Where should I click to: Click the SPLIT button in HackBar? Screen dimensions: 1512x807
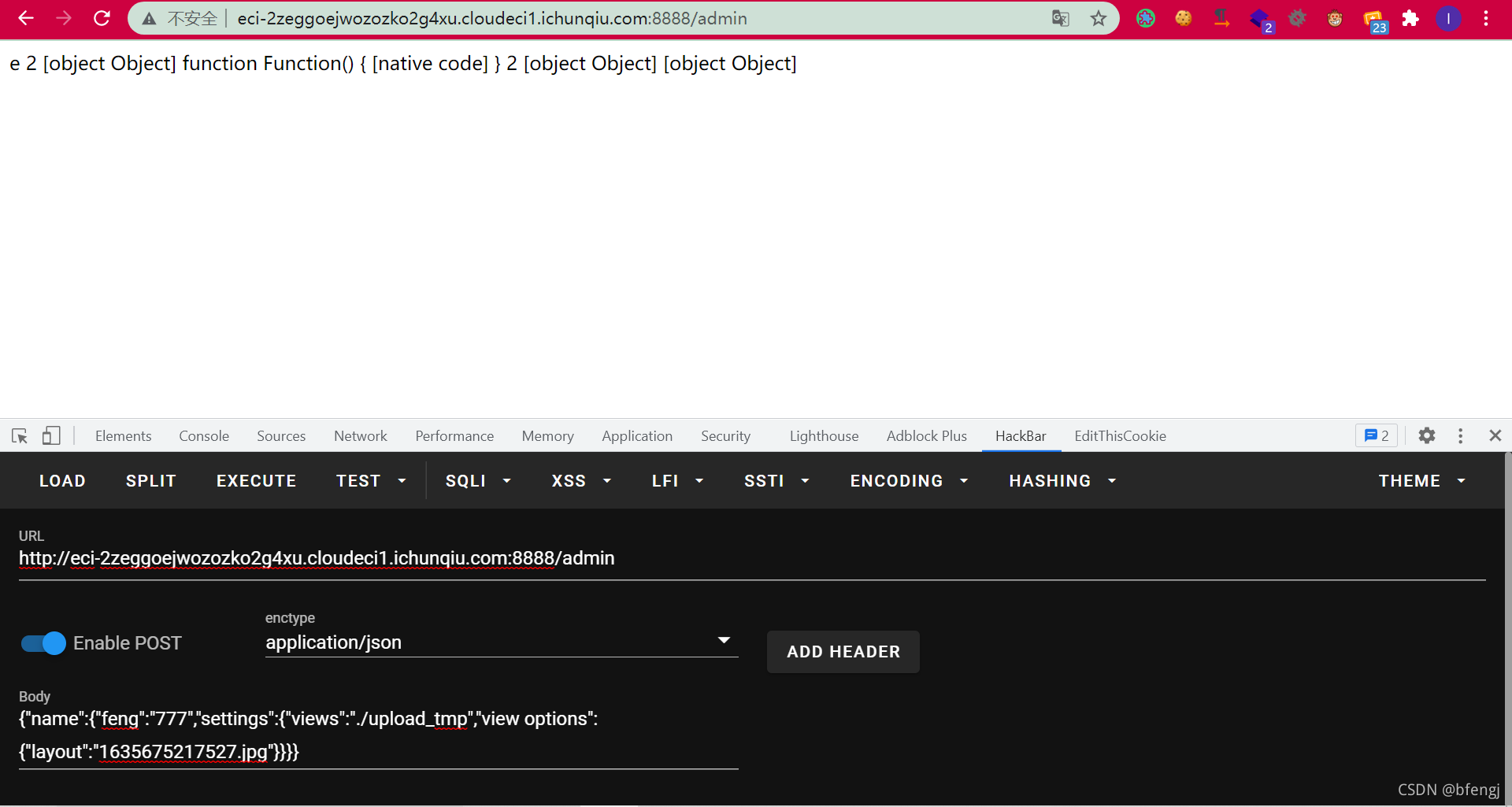pos(150,480)
